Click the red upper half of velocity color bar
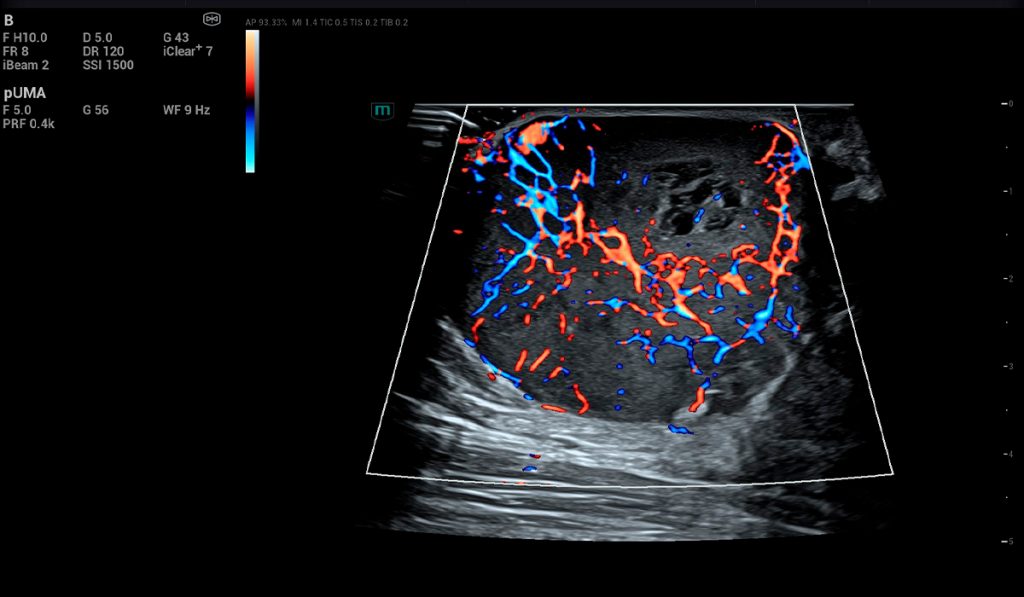 252,63
